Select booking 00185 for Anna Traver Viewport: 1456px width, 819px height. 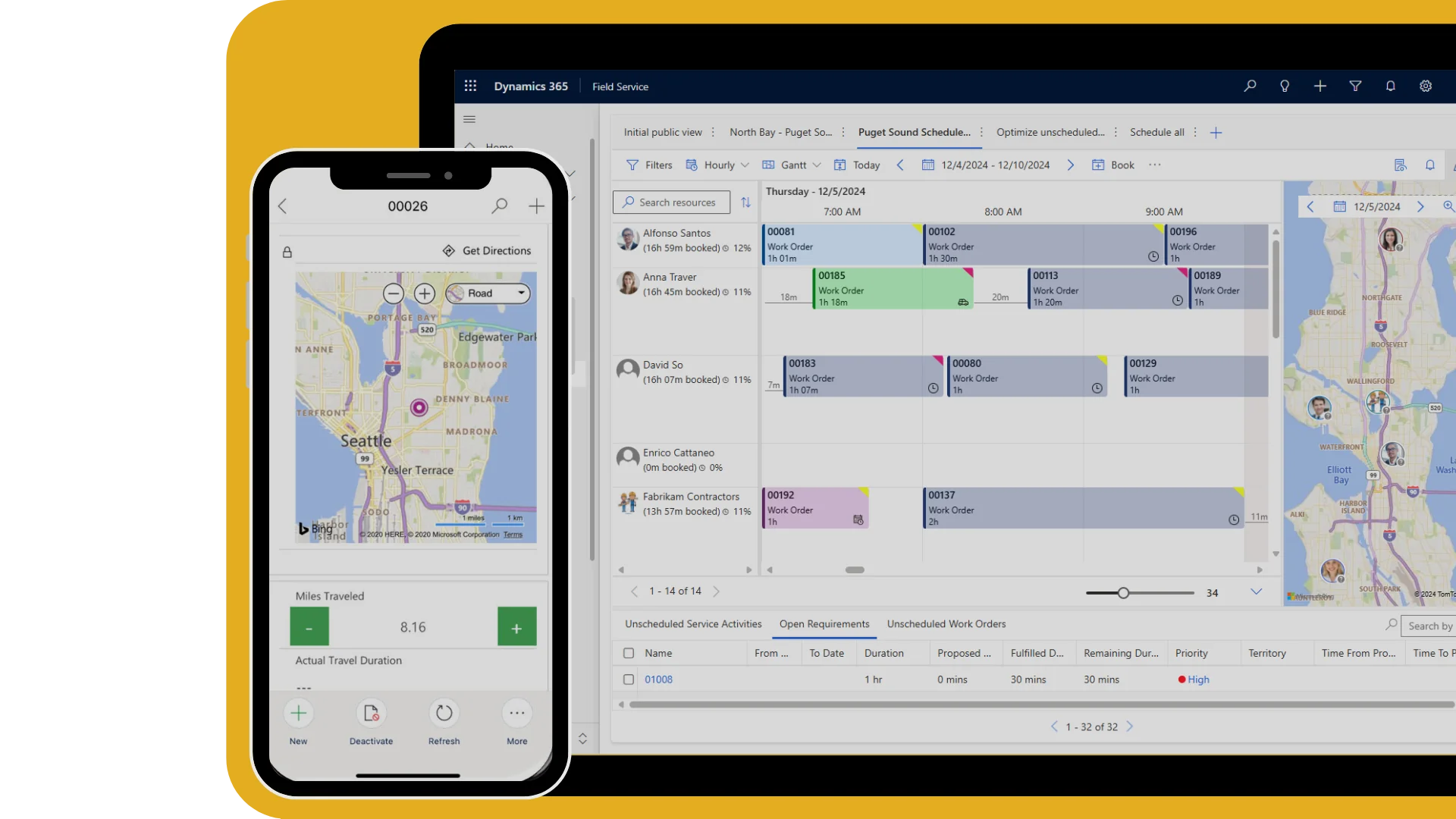tap(893, 288)
